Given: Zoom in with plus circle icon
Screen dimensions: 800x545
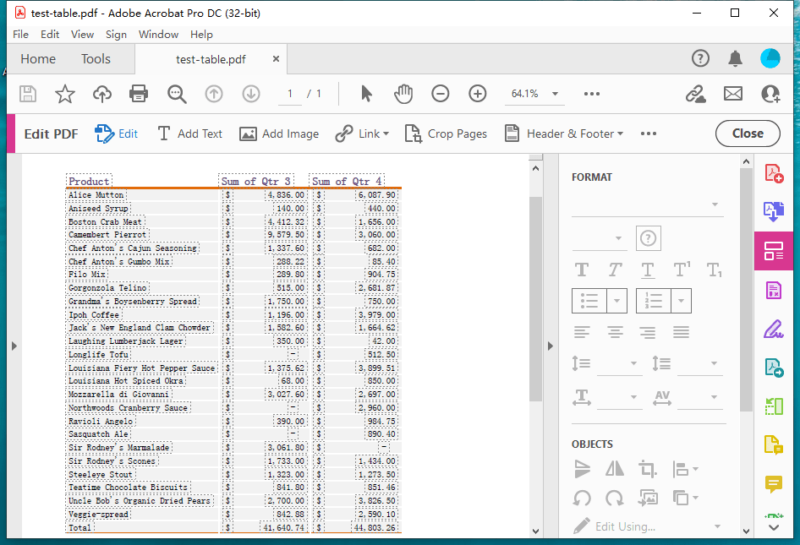Looking at the screenshot, I should (478, 94).
